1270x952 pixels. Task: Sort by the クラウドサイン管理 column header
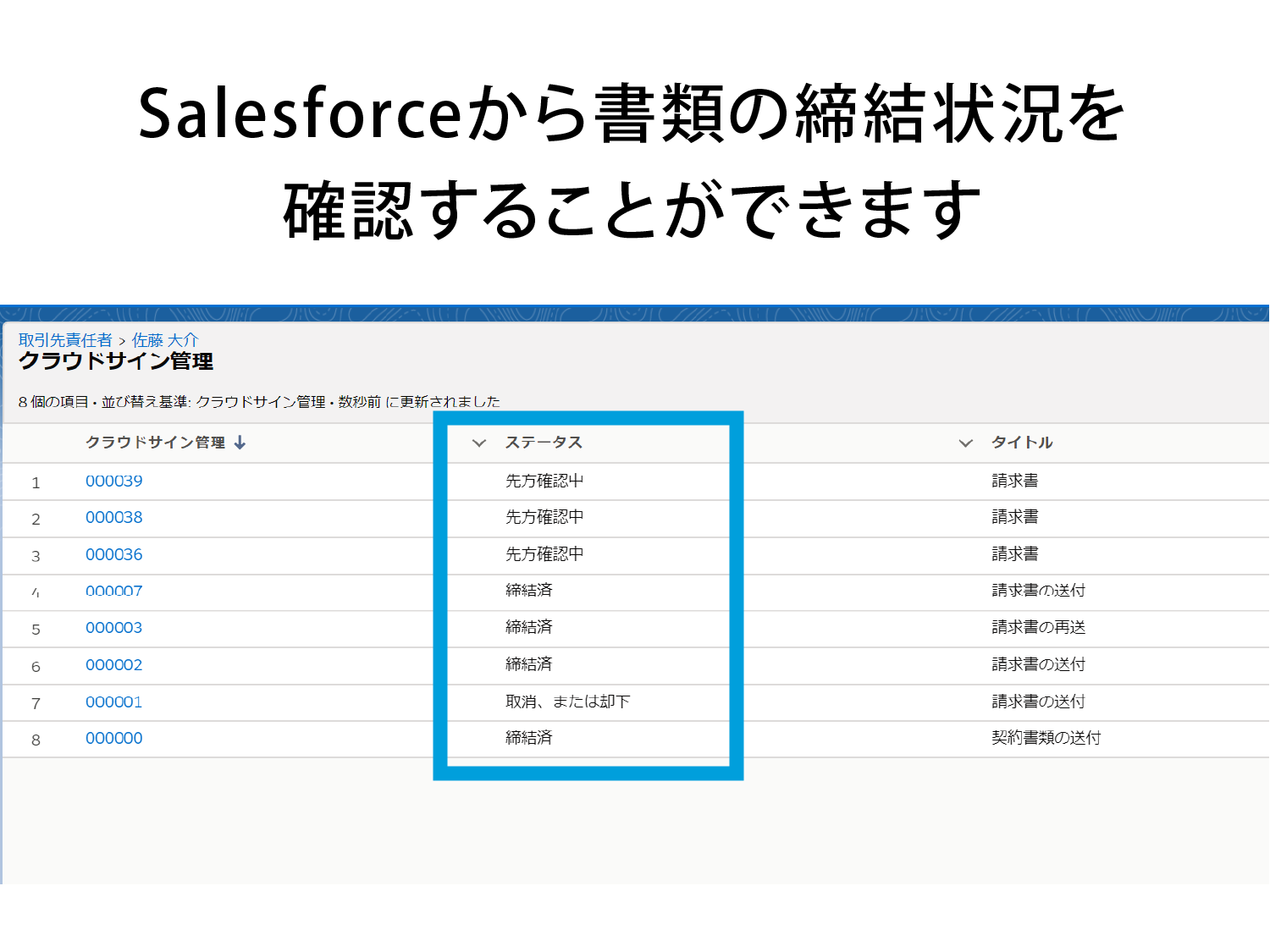point(156,443)
